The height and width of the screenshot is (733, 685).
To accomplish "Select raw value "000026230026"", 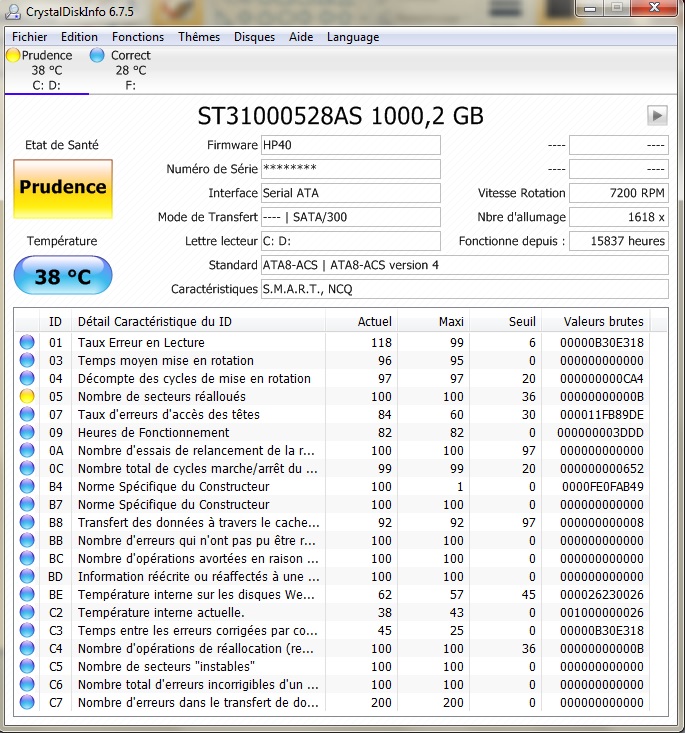I will [602, 595].
